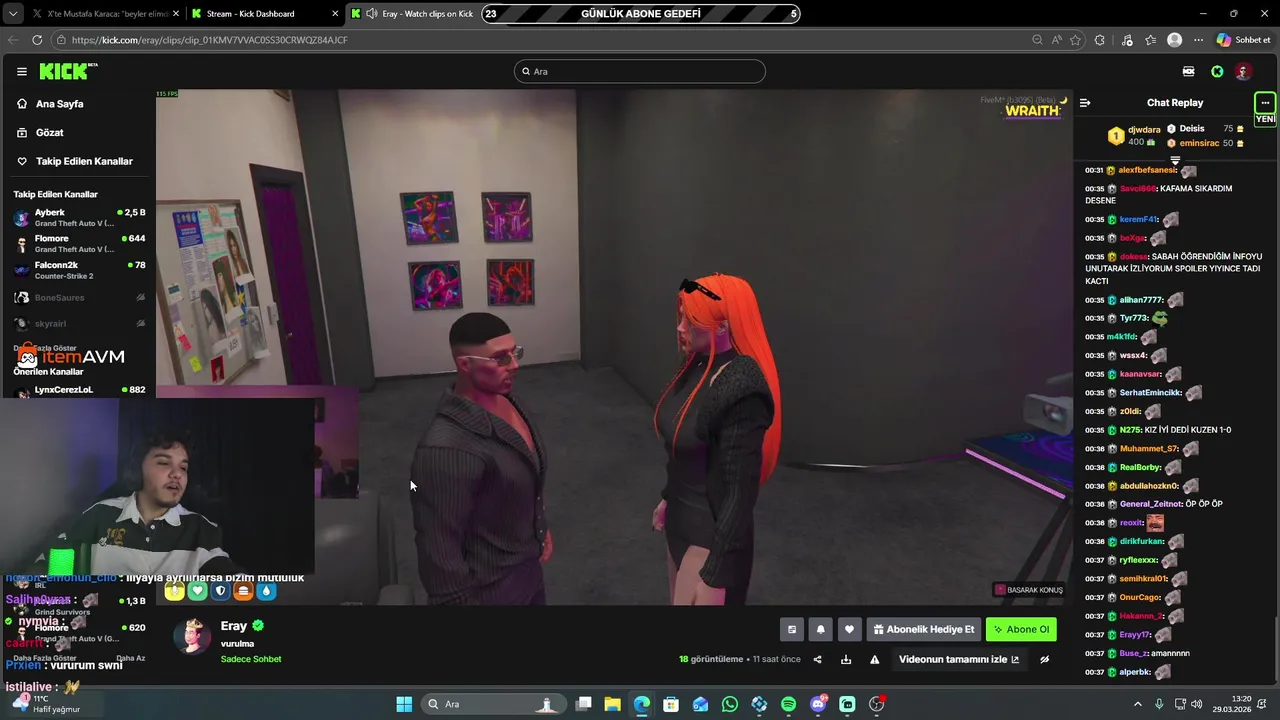Open the Favorites list icon
Screen dimensions: 1280x720
1151,40
